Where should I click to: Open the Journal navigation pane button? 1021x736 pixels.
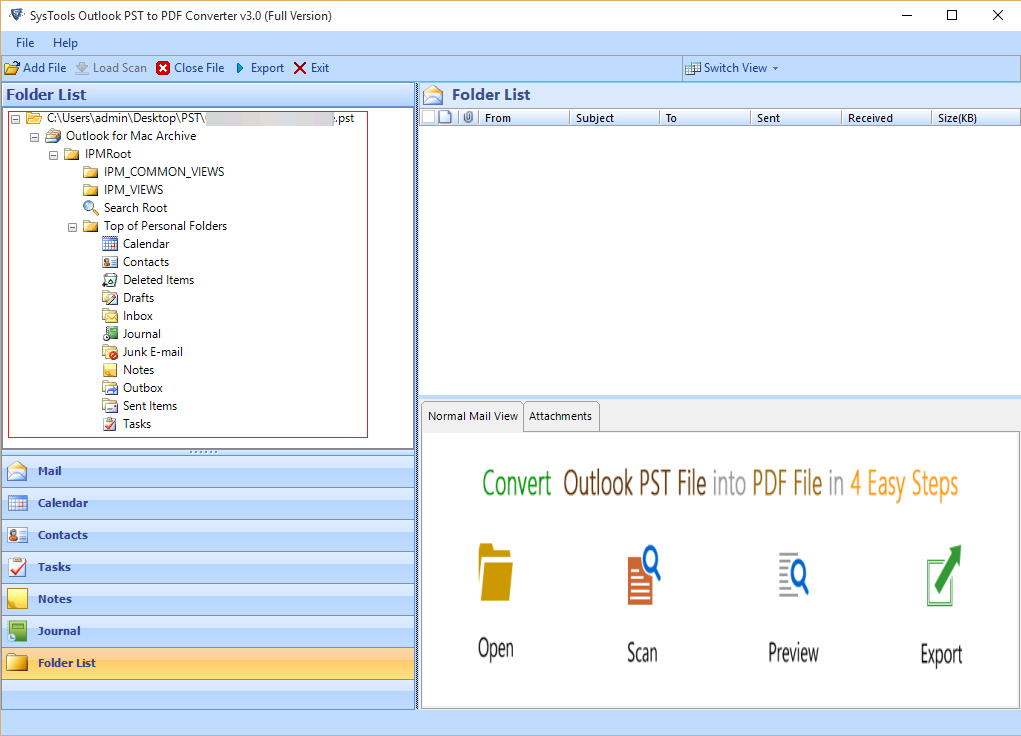59,631
